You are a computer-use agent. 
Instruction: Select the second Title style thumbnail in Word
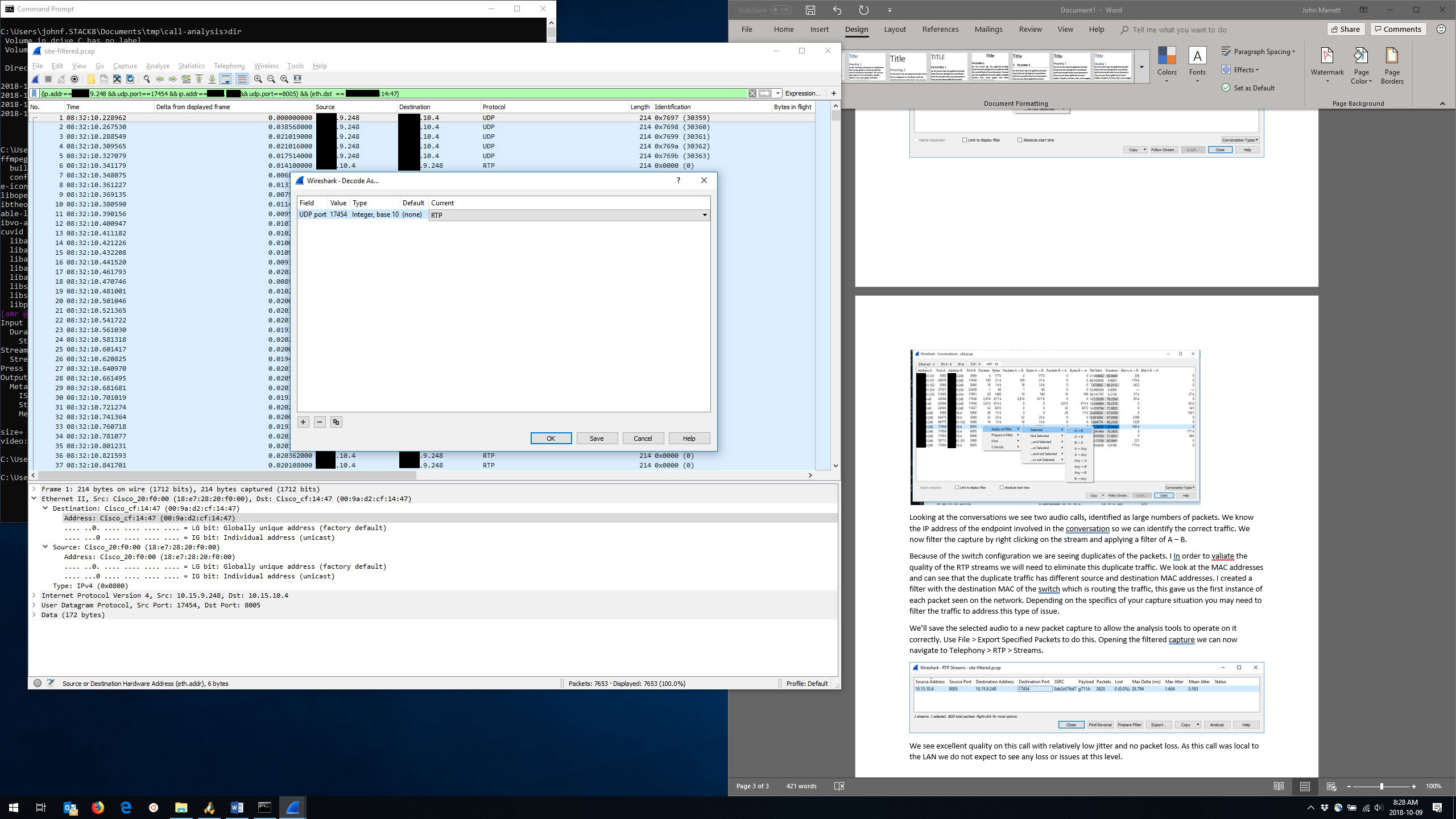click(908, 67)
